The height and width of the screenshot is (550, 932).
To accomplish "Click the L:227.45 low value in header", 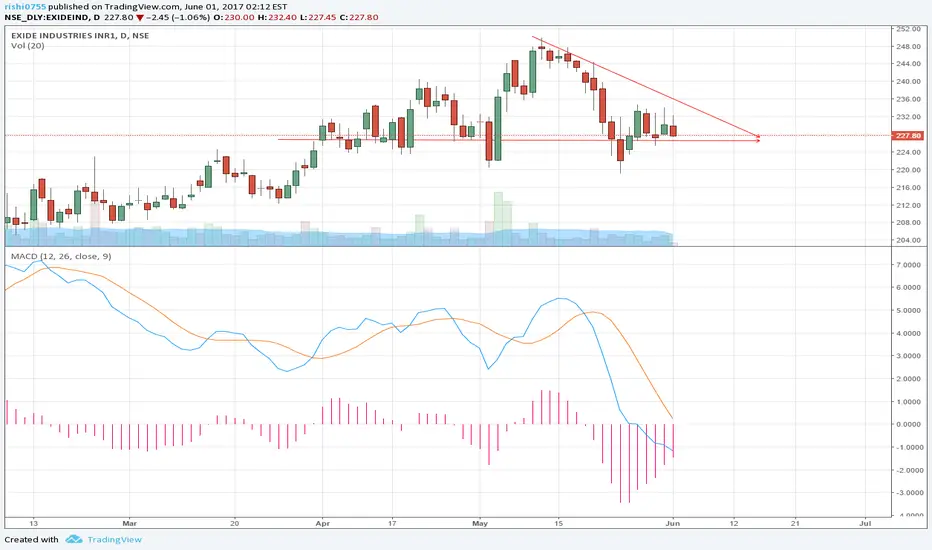I will click(x=318, y=17).
